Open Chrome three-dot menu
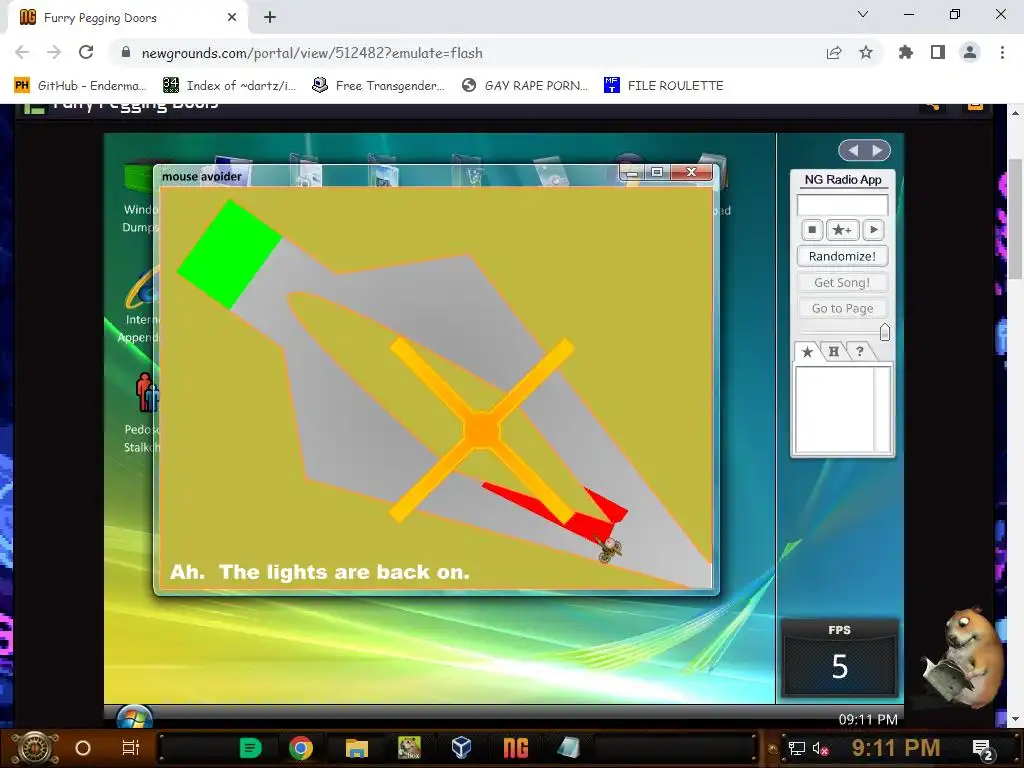The height and width of the screenshot is (768, 1024). [x=1002, y=52]
